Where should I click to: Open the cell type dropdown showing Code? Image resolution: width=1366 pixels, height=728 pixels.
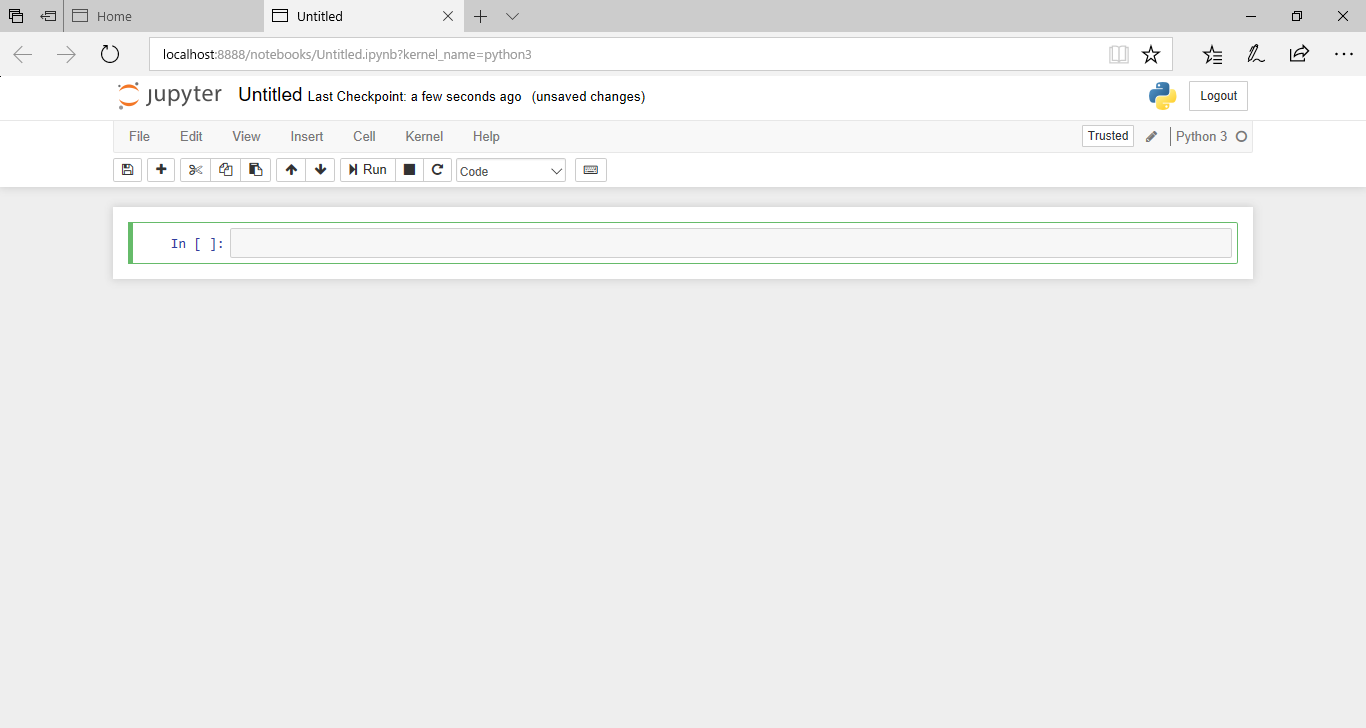pos(510,169)
